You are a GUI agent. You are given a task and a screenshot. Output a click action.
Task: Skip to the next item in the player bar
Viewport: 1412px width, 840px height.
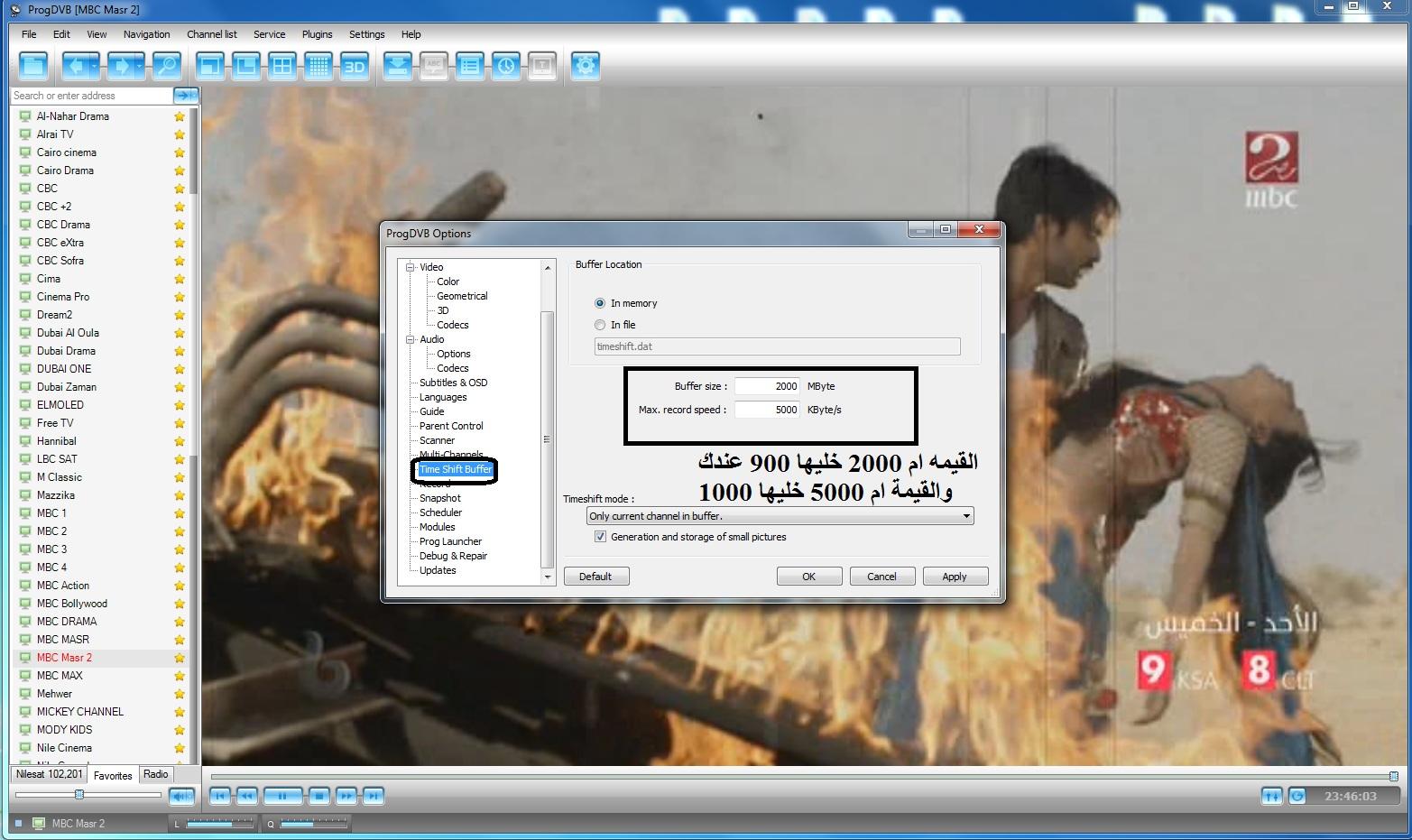click(x=374, y=796)
